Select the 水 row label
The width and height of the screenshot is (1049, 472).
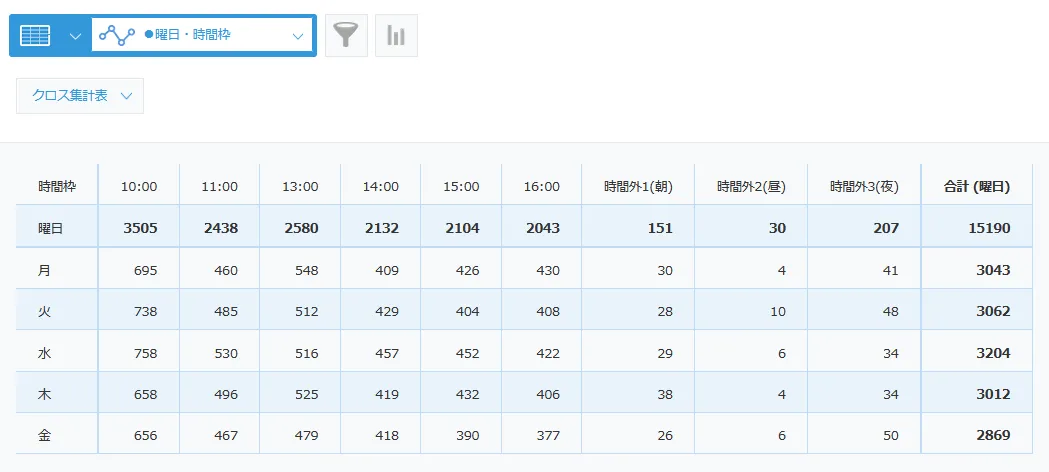44,353
